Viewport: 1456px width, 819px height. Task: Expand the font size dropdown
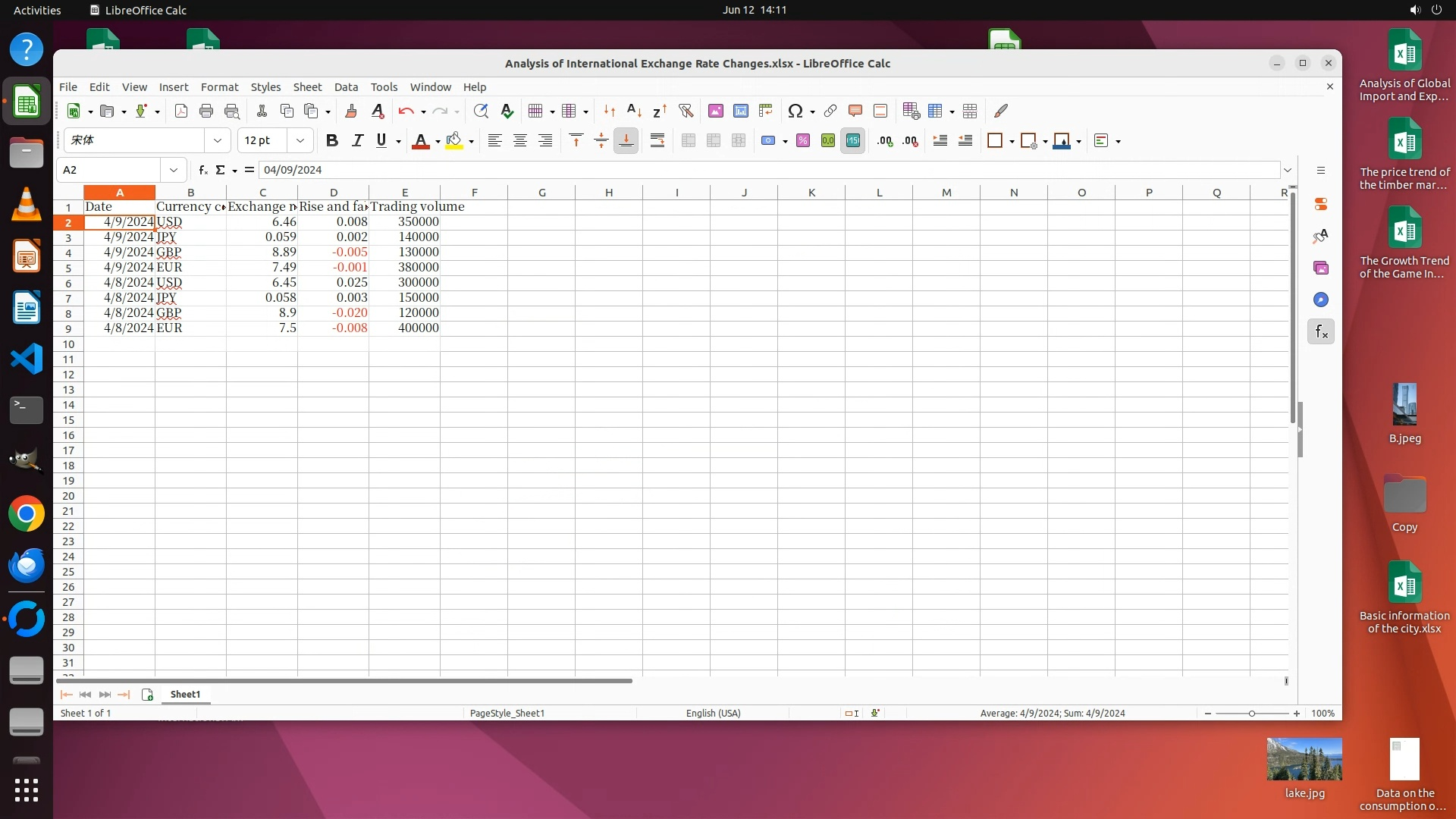click(x=300, y=140)
